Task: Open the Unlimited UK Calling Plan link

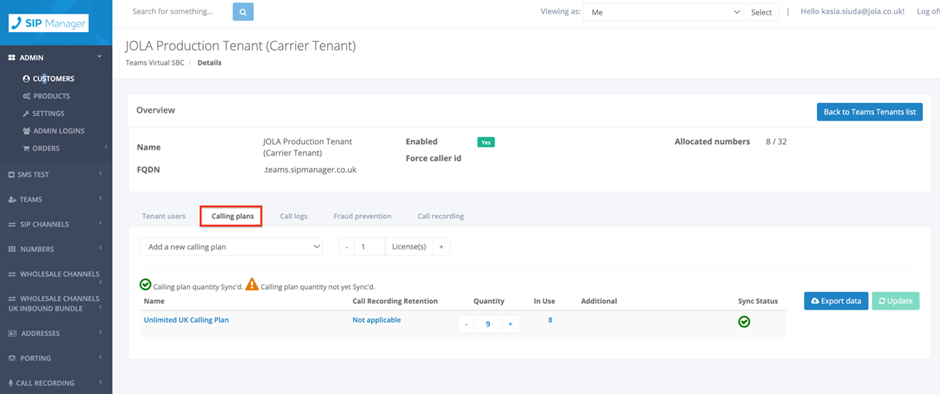Action: 186,320
